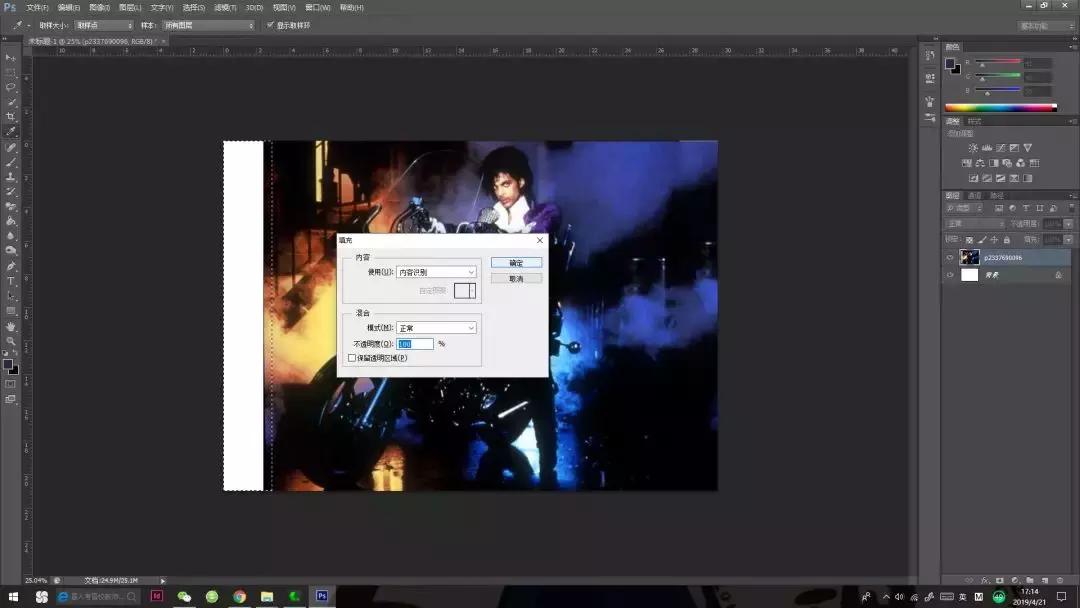Select the Crop tool in toolbar
1080x608 pixels.
click(11, 116)
